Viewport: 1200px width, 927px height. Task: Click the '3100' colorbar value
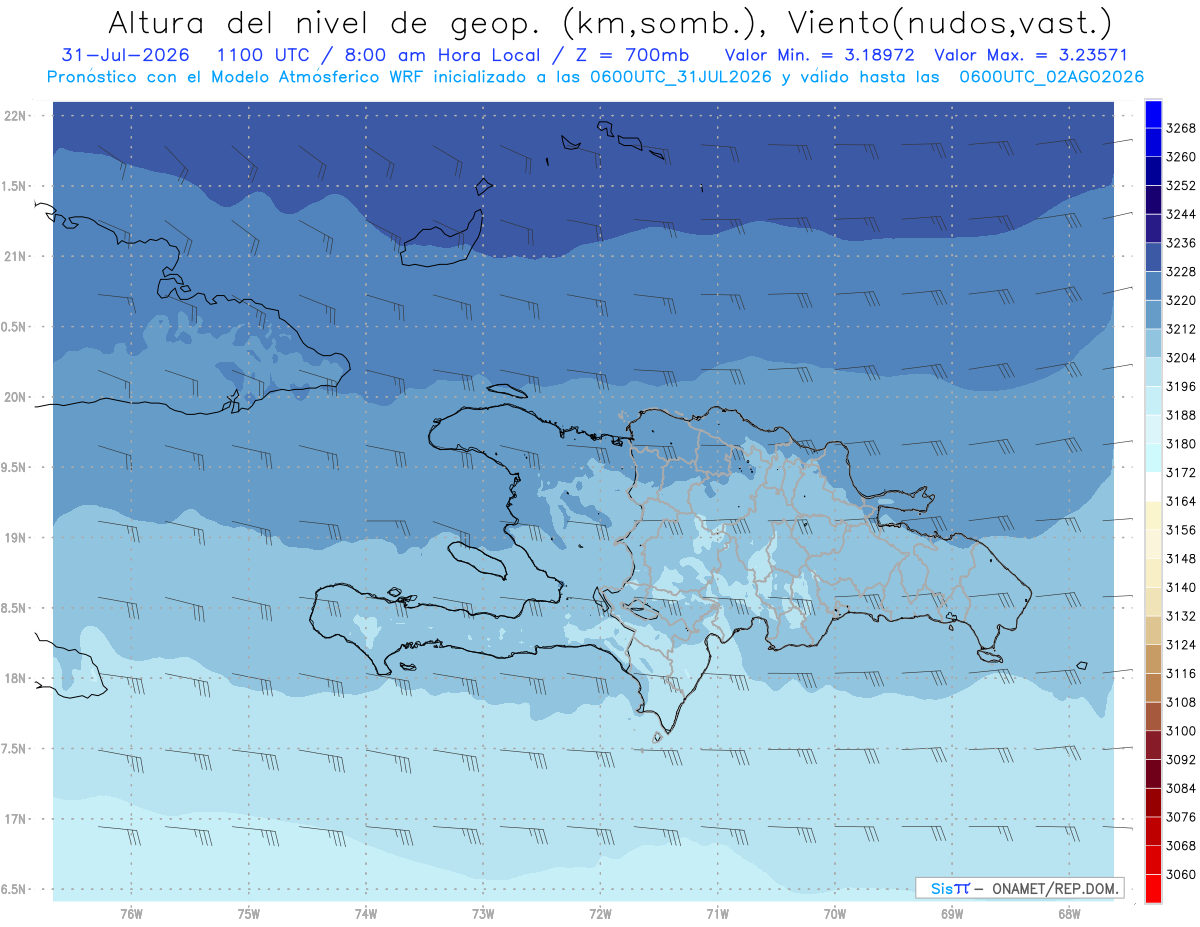click(x=1181, y=730)
